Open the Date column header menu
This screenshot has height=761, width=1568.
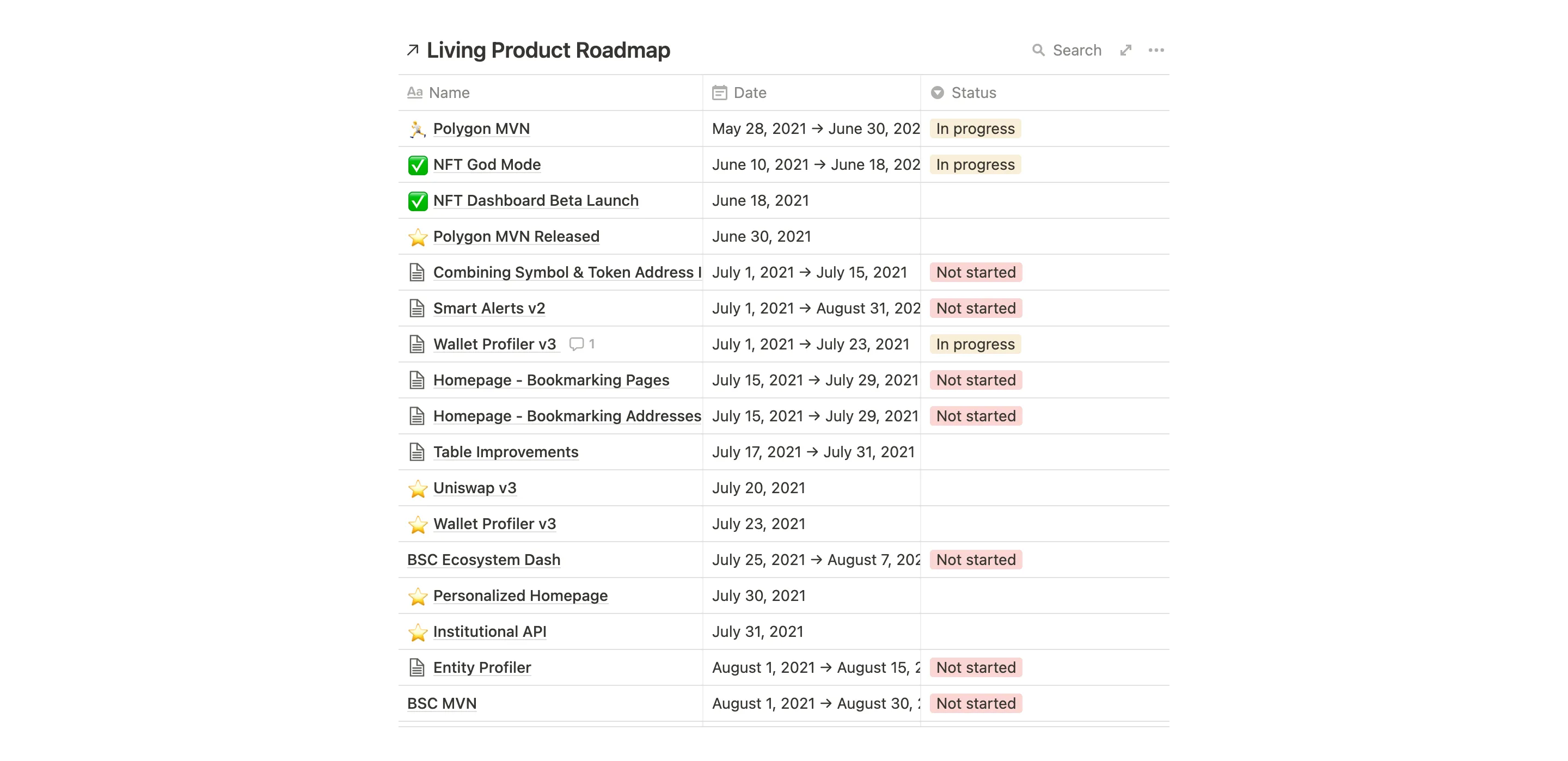[749, 93]
